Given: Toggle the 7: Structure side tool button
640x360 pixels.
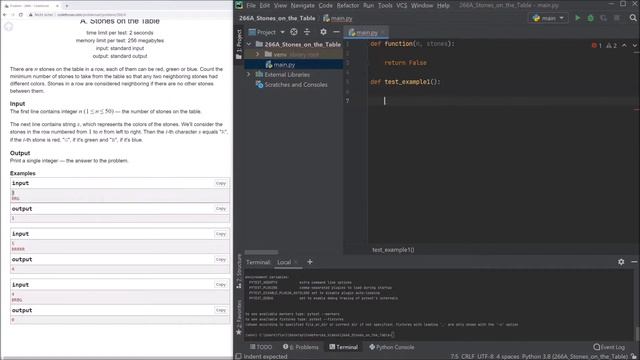Looking at the screenshot, I should 239,271.
